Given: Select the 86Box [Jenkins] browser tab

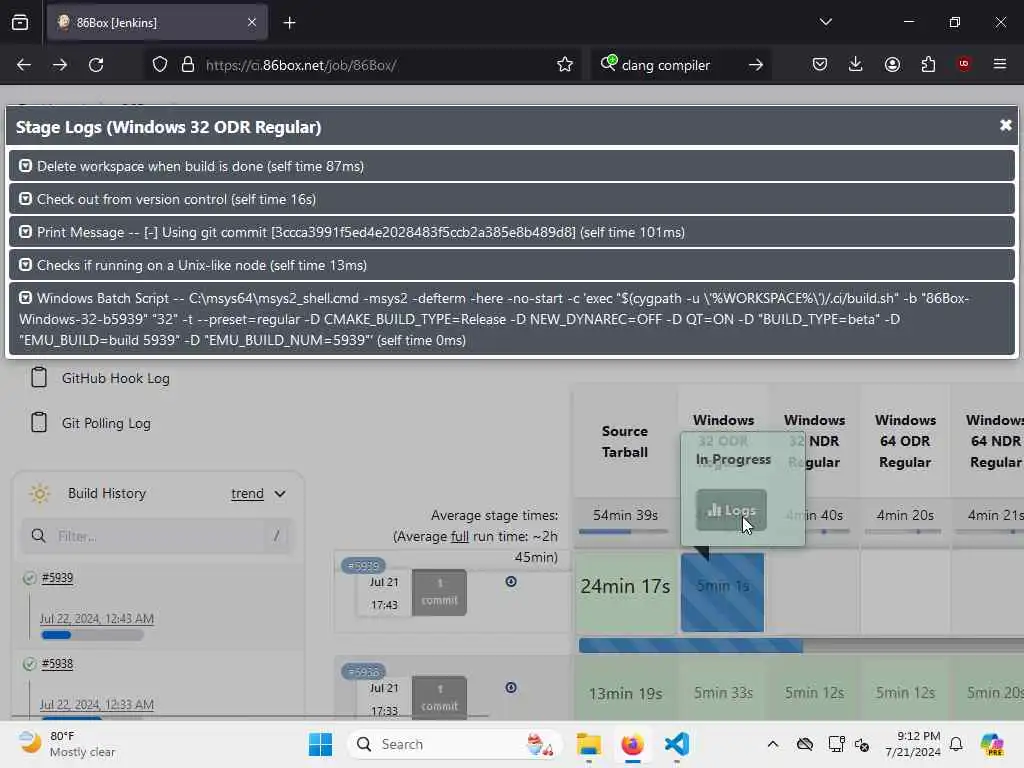Looking at the screenshot, I should pos(157,22).
